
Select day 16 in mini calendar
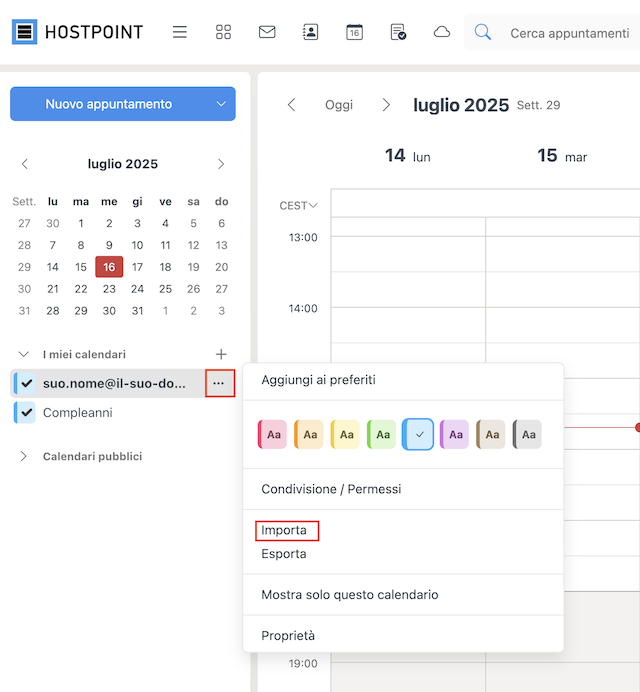(x=109, y=267)
